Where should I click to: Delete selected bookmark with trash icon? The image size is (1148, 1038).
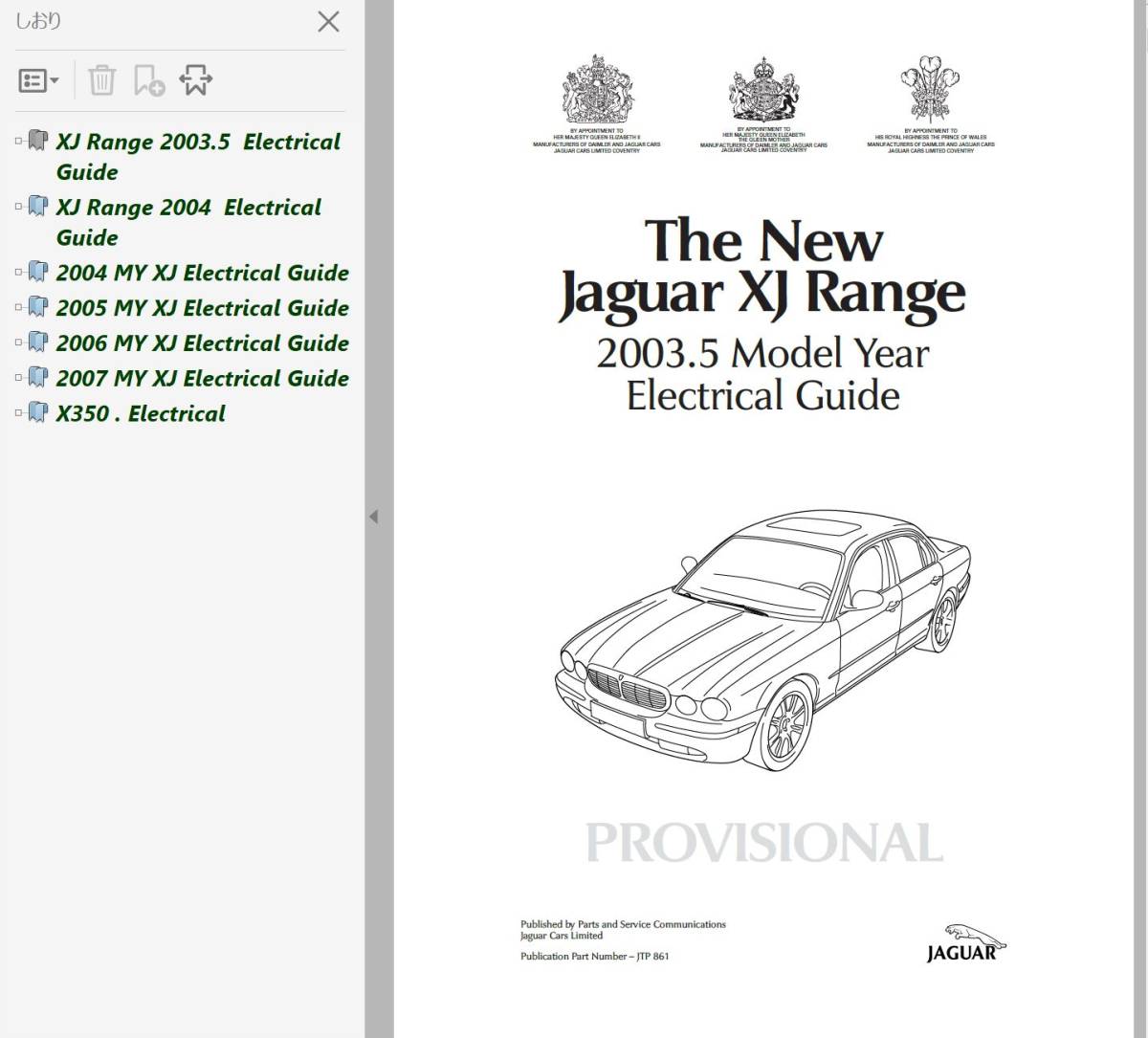point(101,80)
